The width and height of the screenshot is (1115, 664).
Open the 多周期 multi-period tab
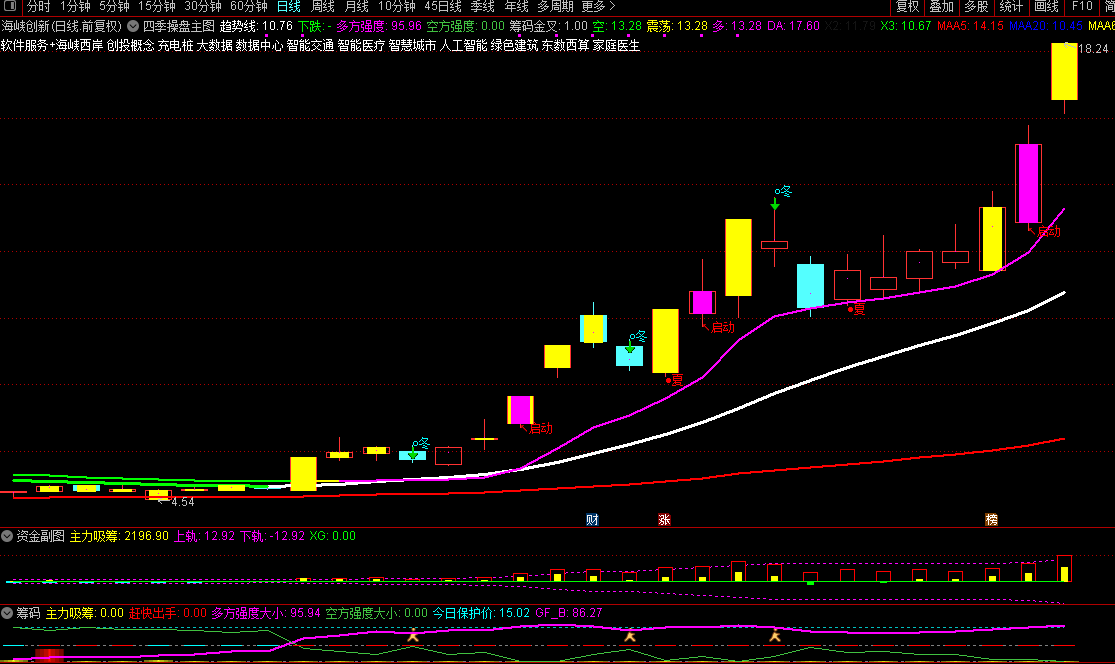click(555, 6)
